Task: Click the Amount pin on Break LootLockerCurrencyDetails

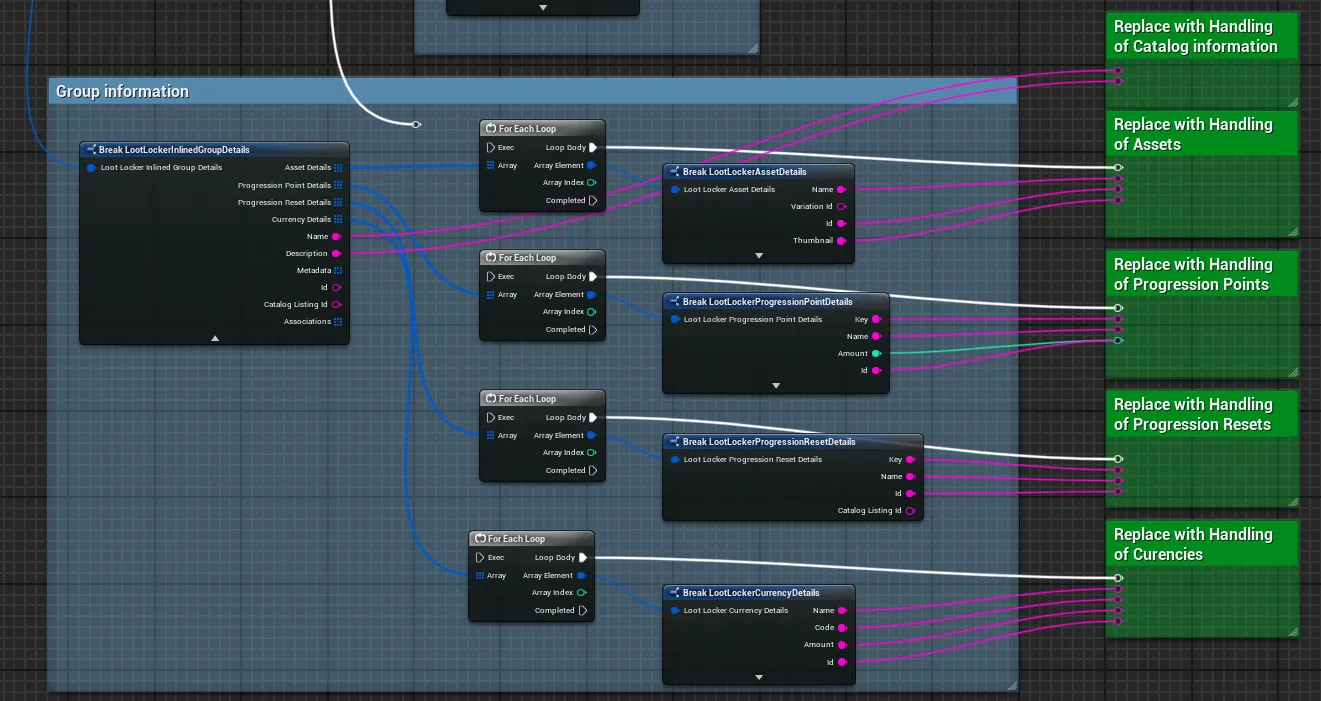Action: pyautogui.click(x=842, y=645)
